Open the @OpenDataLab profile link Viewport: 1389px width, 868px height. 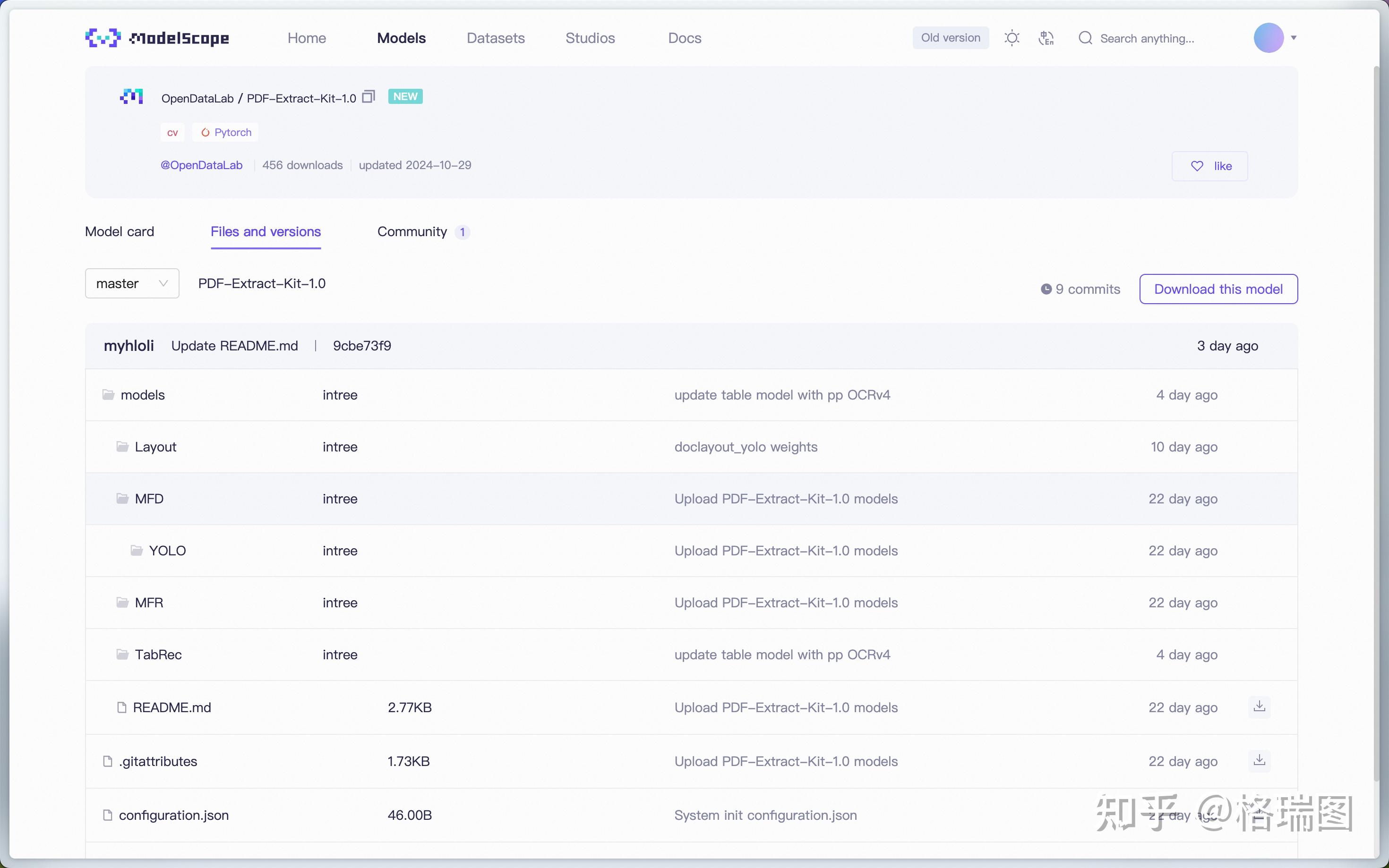point(202,165)
